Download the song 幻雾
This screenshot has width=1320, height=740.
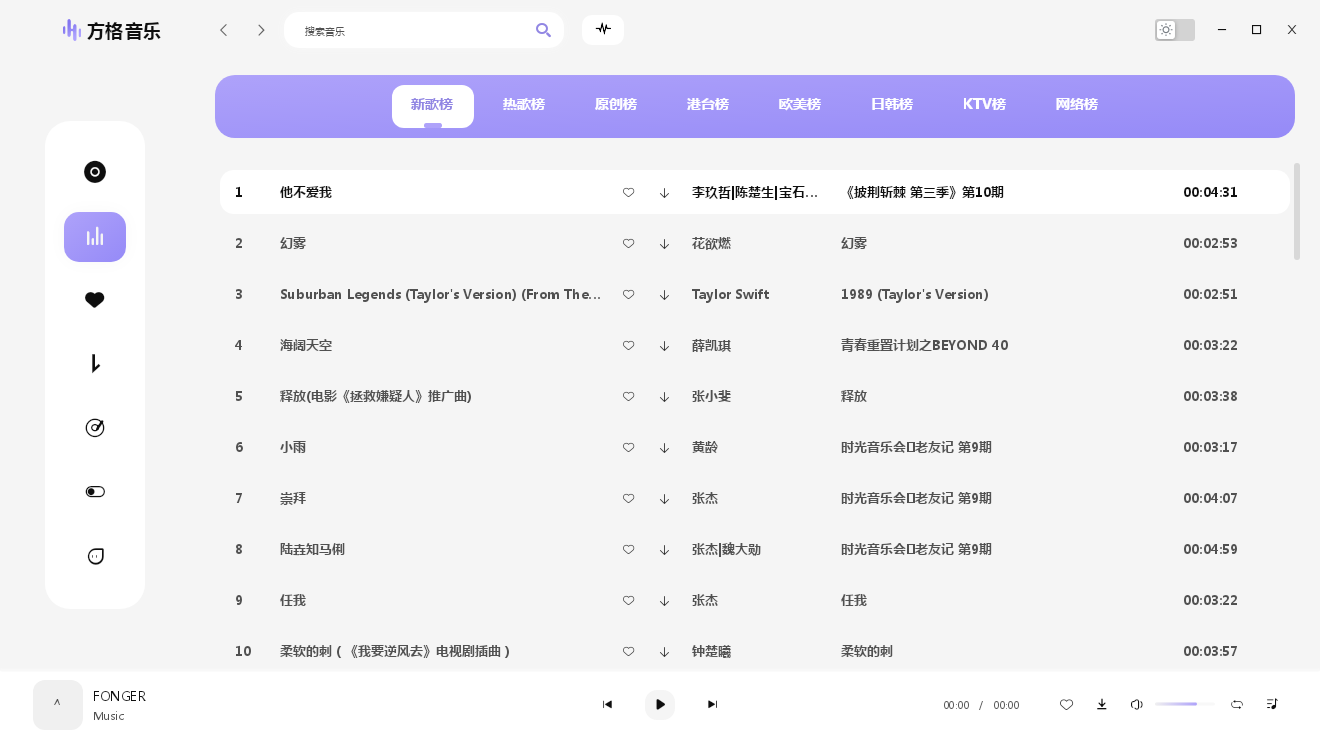pos(664,243)
